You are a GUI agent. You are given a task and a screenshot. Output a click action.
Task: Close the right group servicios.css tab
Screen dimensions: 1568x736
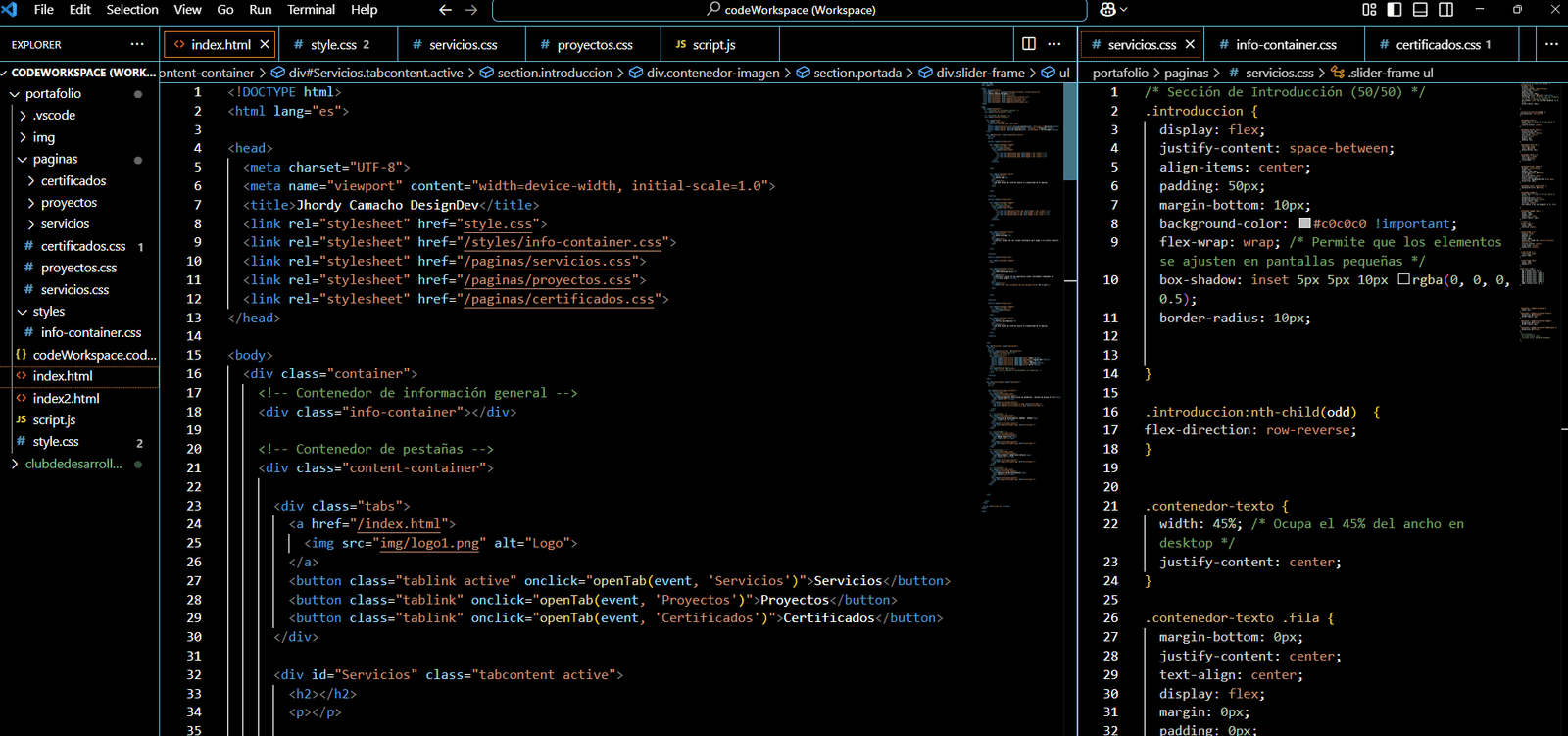(x=1190, y=45)
